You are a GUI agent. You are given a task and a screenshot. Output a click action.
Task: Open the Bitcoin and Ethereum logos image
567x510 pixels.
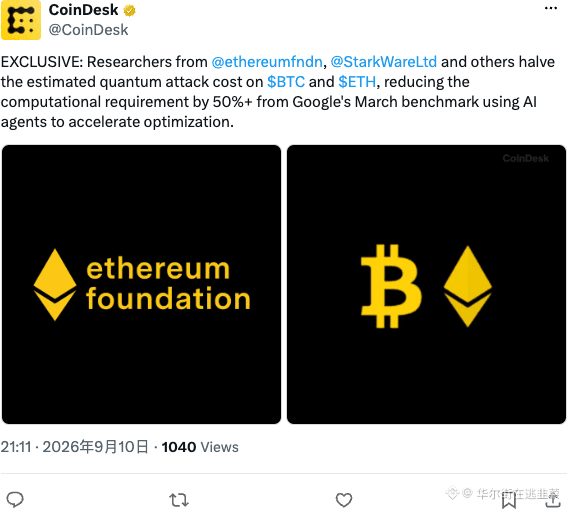[x=426, y=284]
